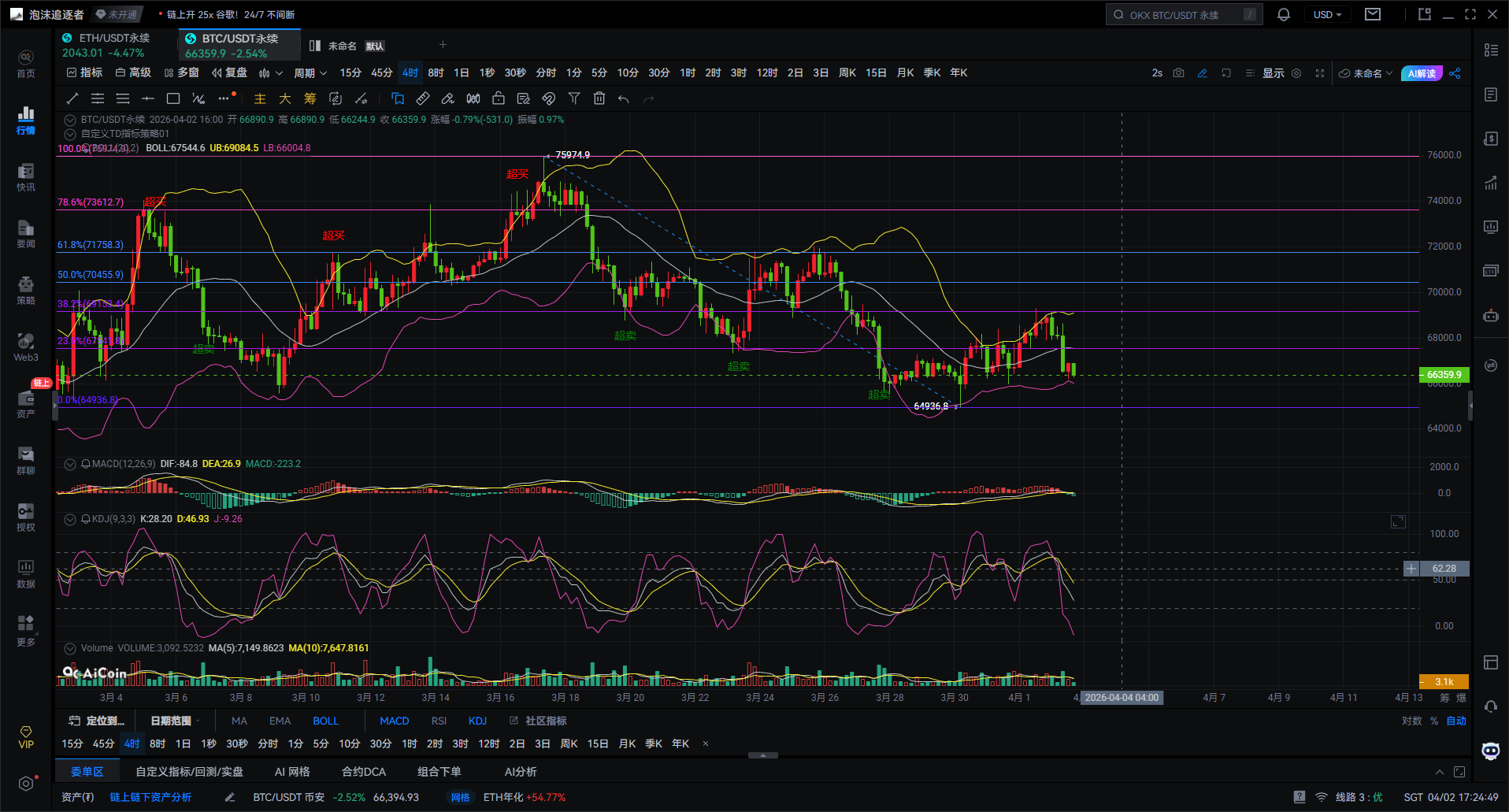Viewport: 1509px width, 812px height.
Task: Click the lock drawings icon
Action: click(x=499, y=98)
